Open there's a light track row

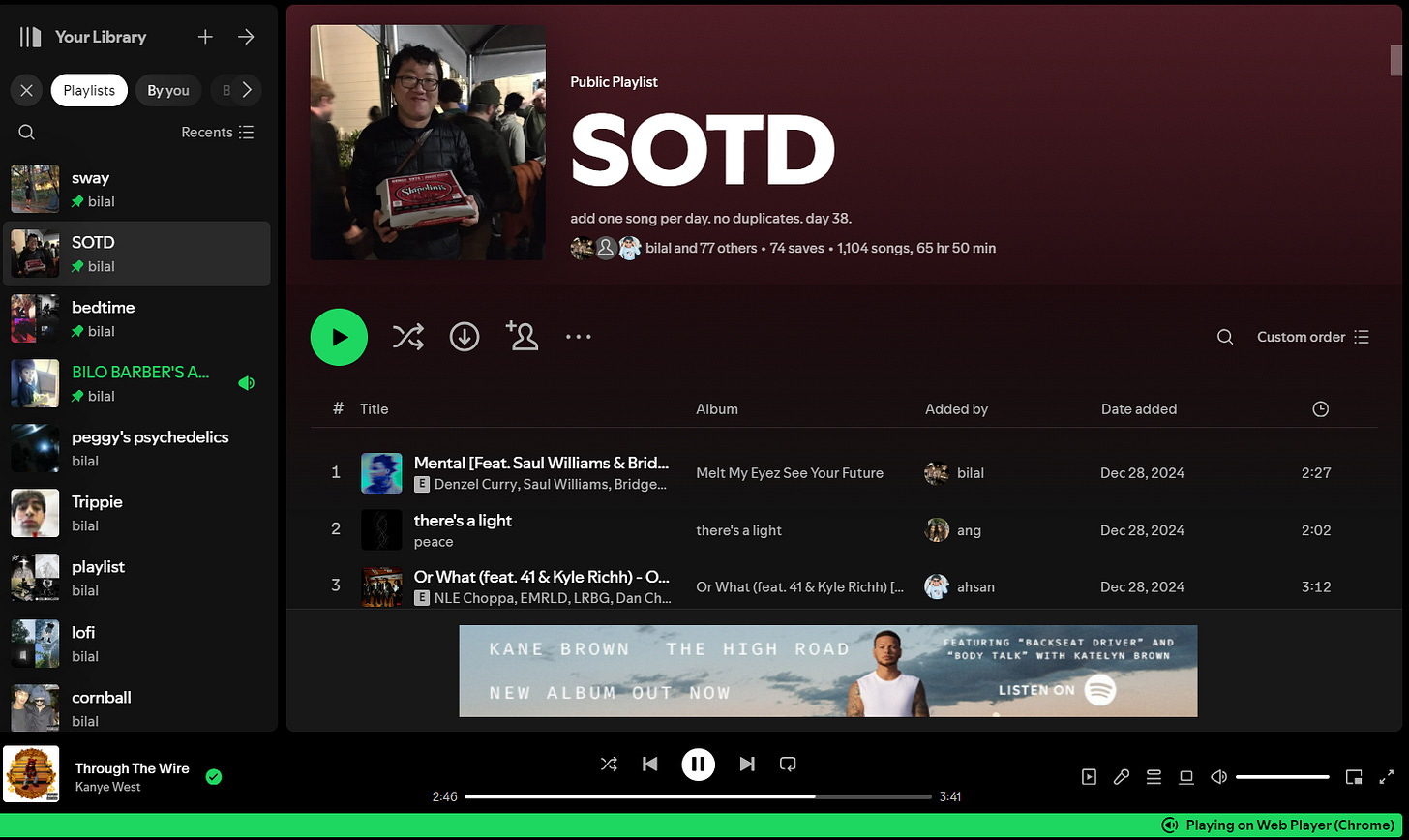pos(844,529)
